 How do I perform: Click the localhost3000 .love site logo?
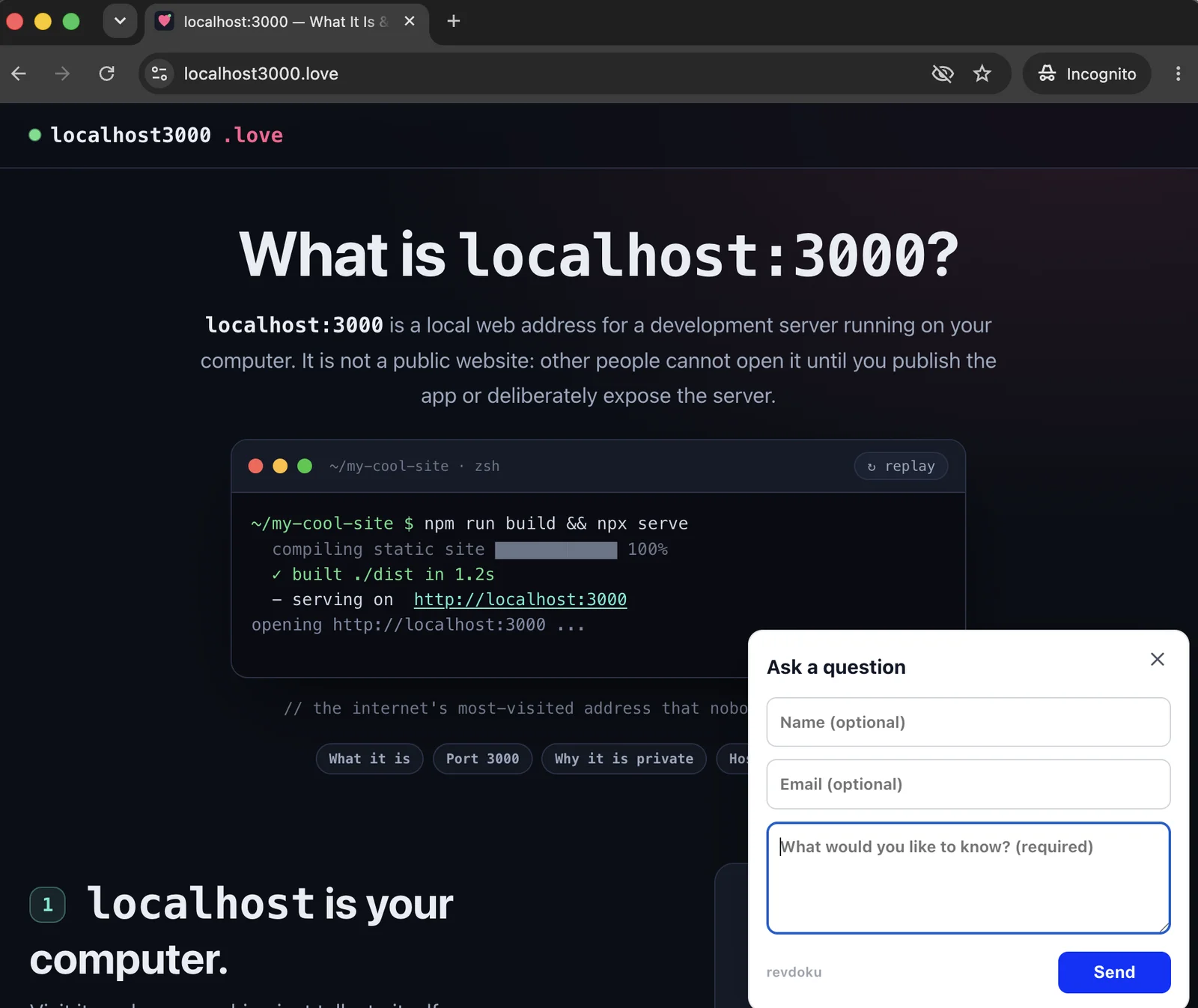tap(156, 135)
